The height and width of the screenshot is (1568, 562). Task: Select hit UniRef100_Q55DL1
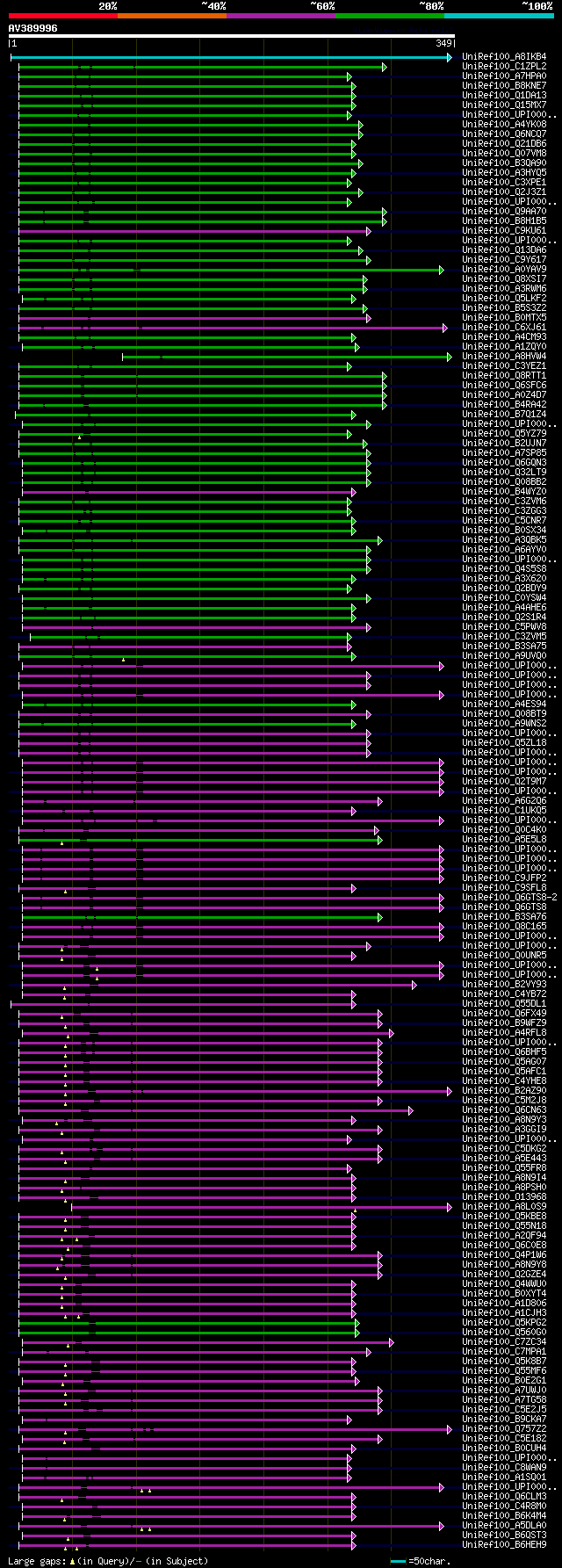505,1004
